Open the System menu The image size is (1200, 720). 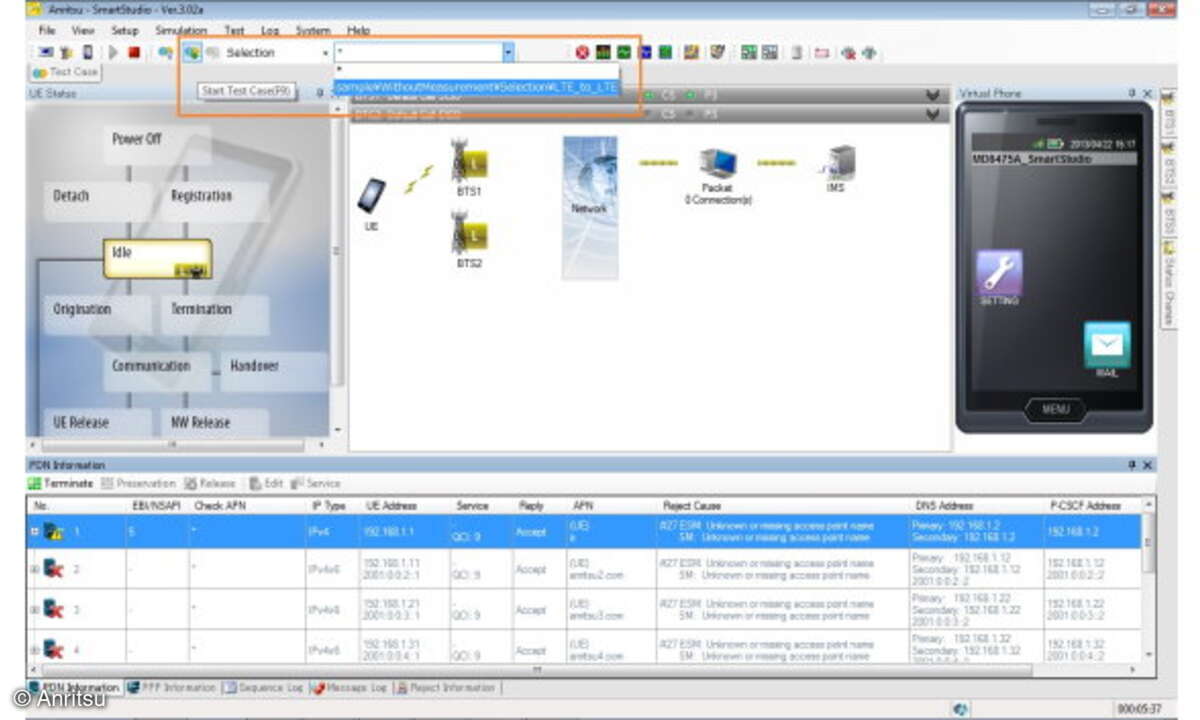313,31
